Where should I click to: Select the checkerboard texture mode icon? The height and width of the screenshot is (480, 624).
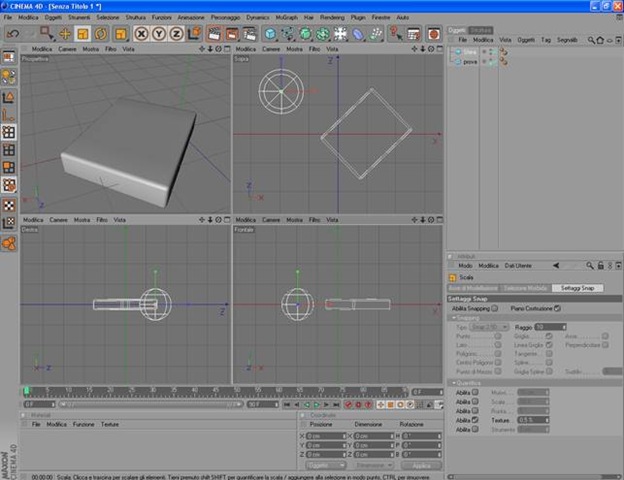[9, 206]
